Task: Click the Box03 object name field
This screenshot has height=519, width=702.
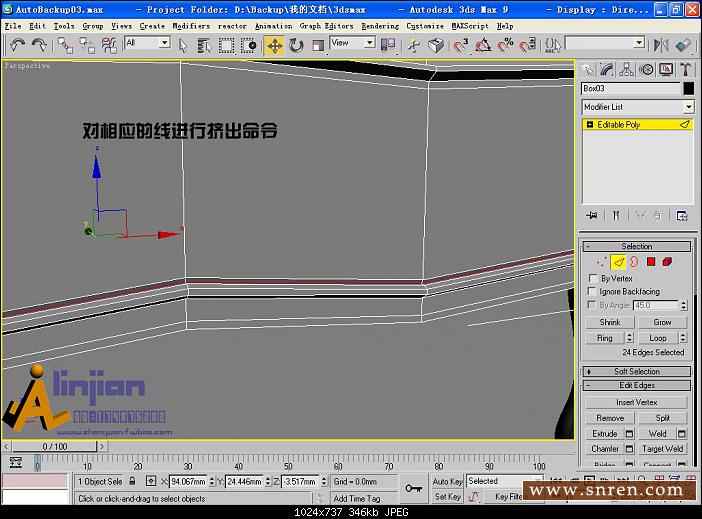Action: coord(631,89)
